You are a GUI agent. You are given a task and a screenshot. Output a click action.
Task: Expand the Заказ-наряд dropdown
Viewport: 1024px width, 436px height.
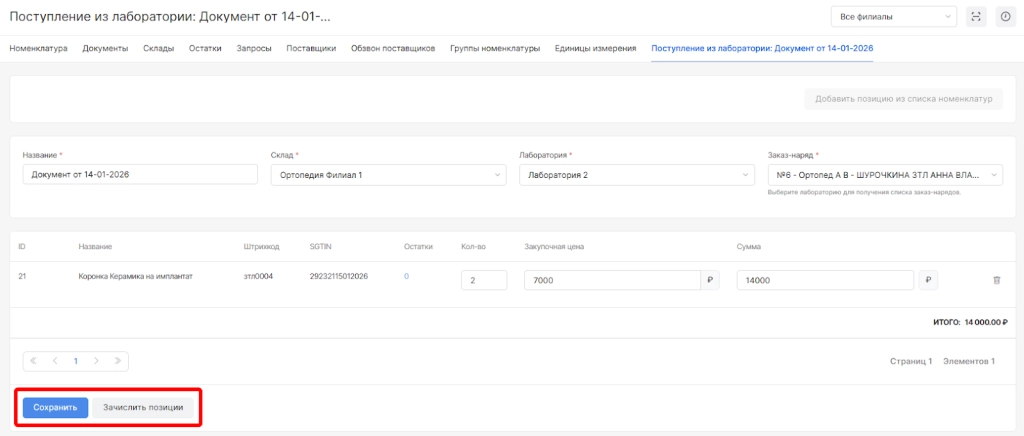tap(885, 174)
